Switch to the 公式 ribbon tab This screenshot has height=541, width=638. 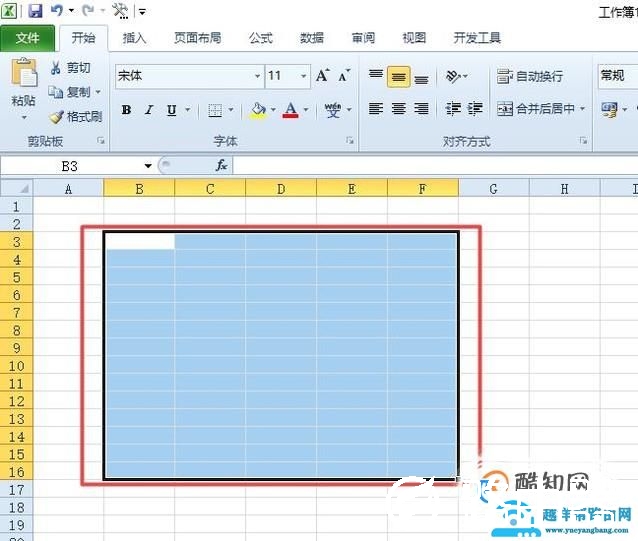coord(261,38)
